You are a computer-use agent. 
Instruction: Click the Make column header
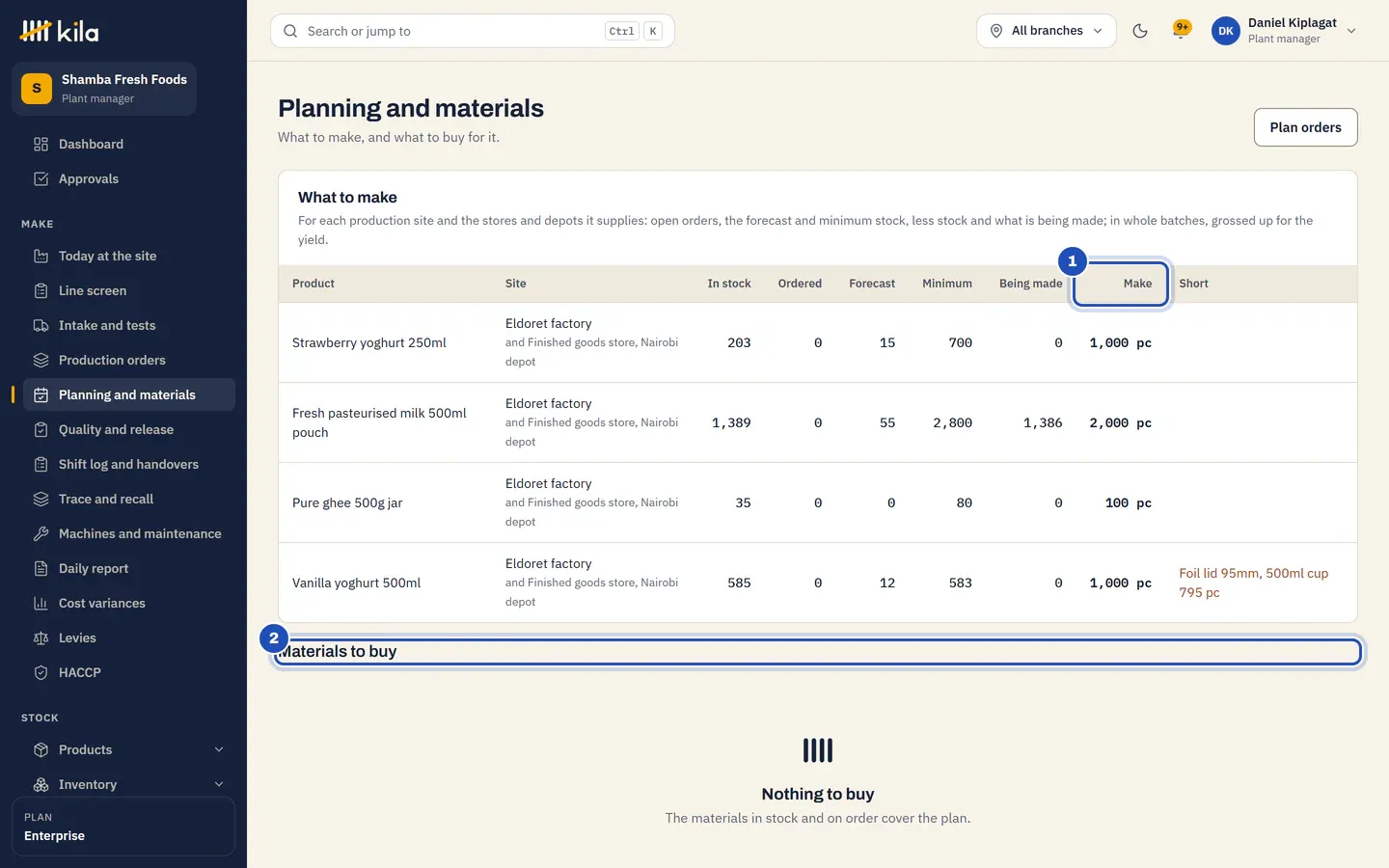[x=1121, y=284]
